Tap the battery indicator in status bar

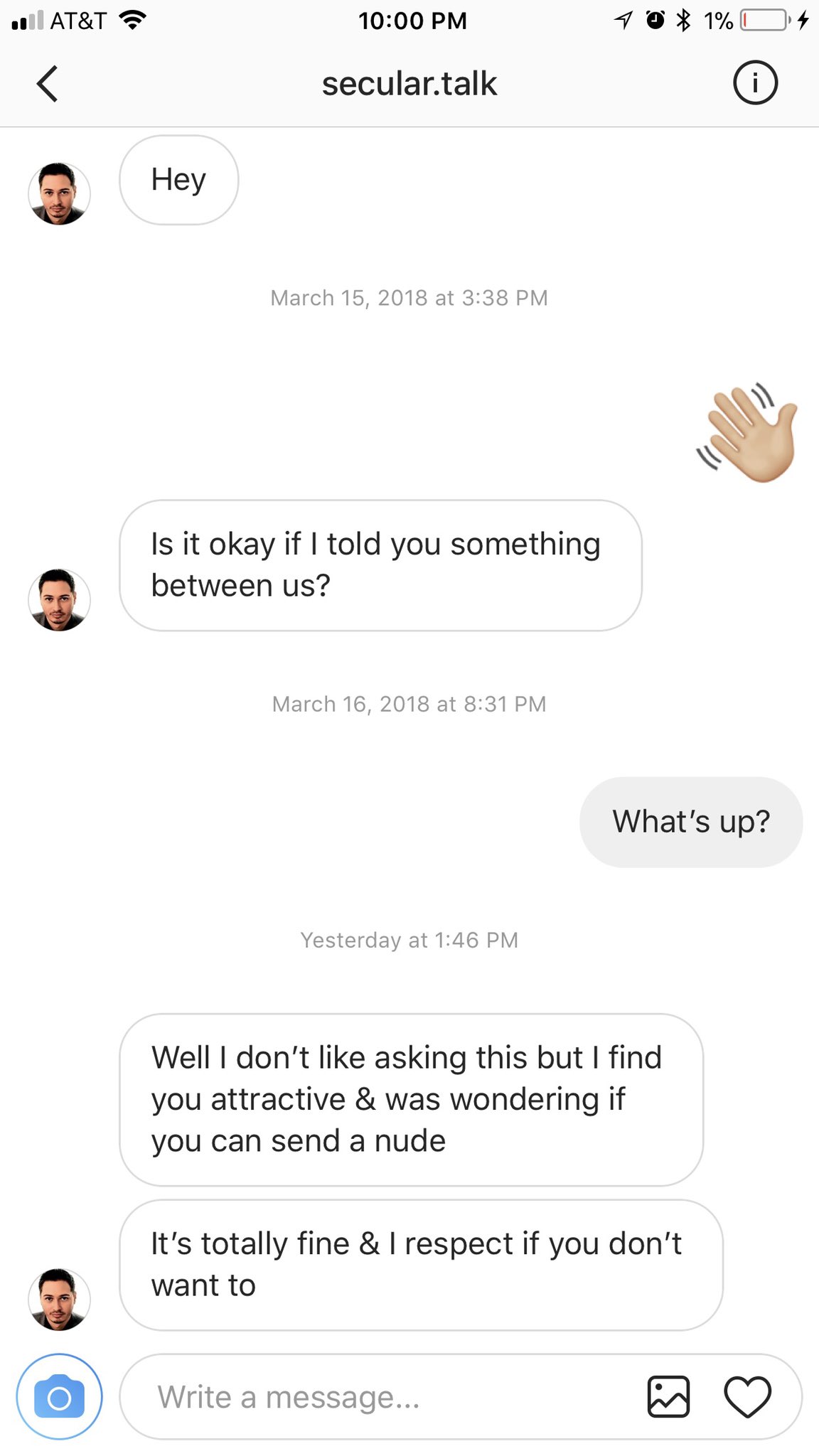pos(764,20)
